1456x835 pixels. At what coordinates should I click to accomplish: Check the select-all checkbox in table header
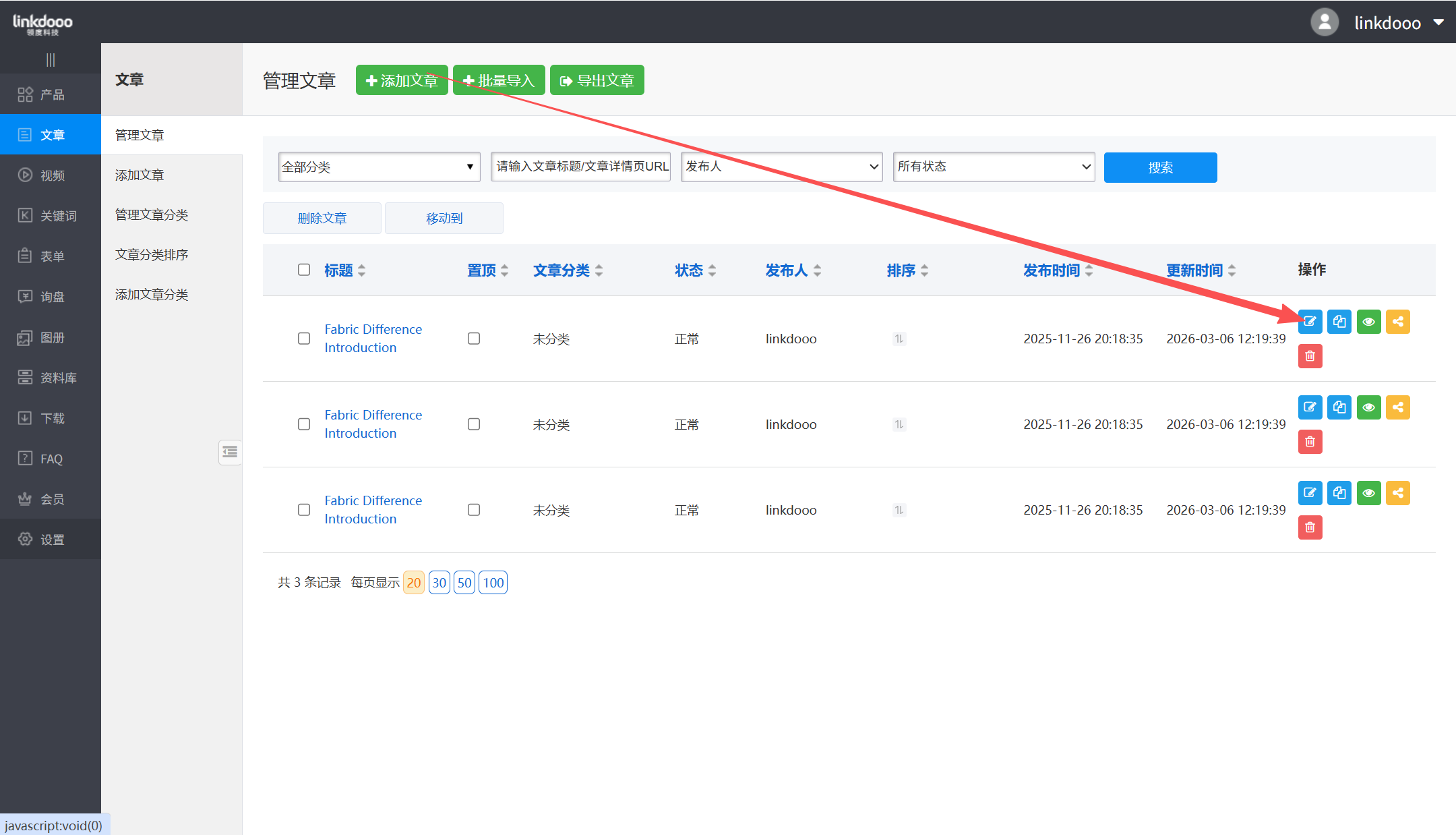tap(304, 270)
